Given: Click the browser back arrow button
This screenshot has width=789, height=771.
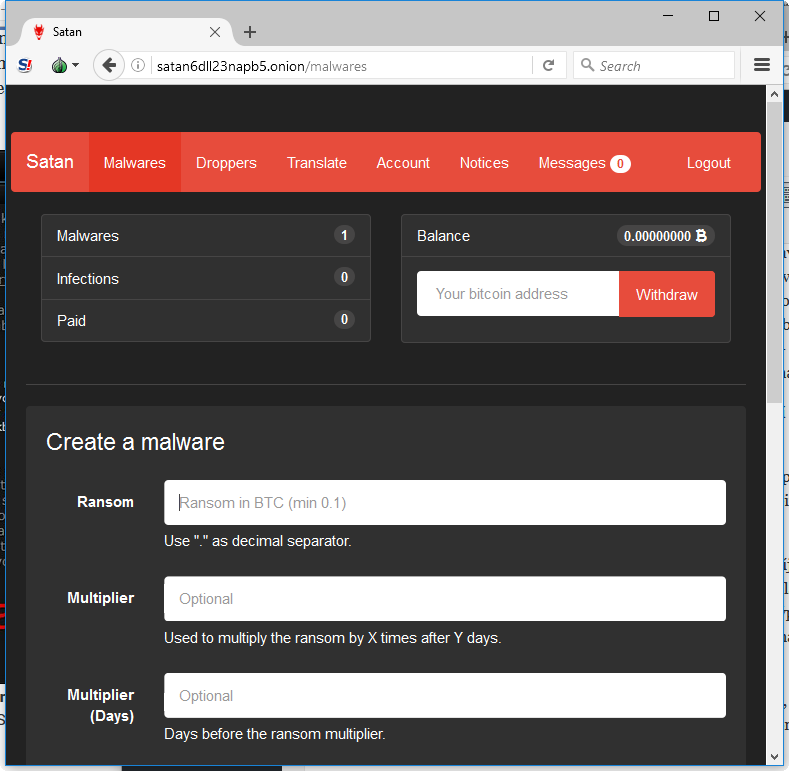Looking at the screenshot, I should (109, 65).
